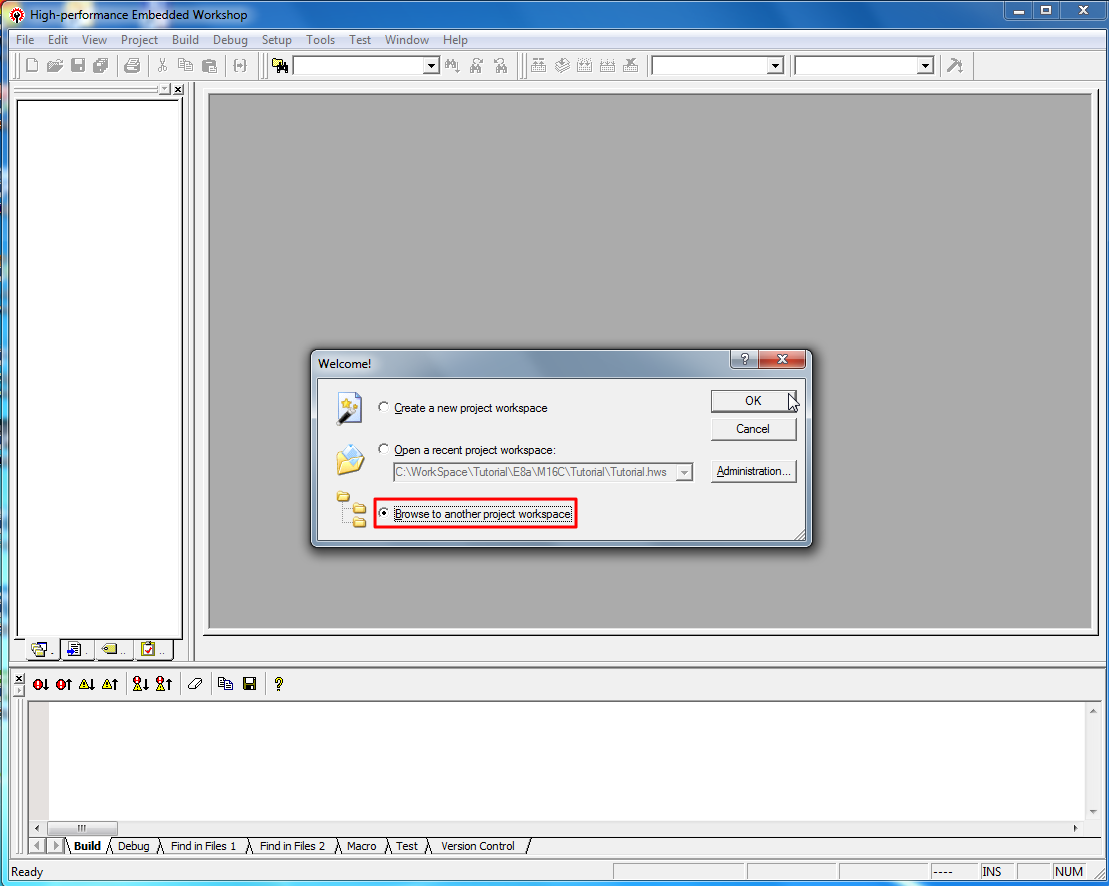Click the Welcome dialog help question button
1109x886 pixels.
click(x=744, y=359)
